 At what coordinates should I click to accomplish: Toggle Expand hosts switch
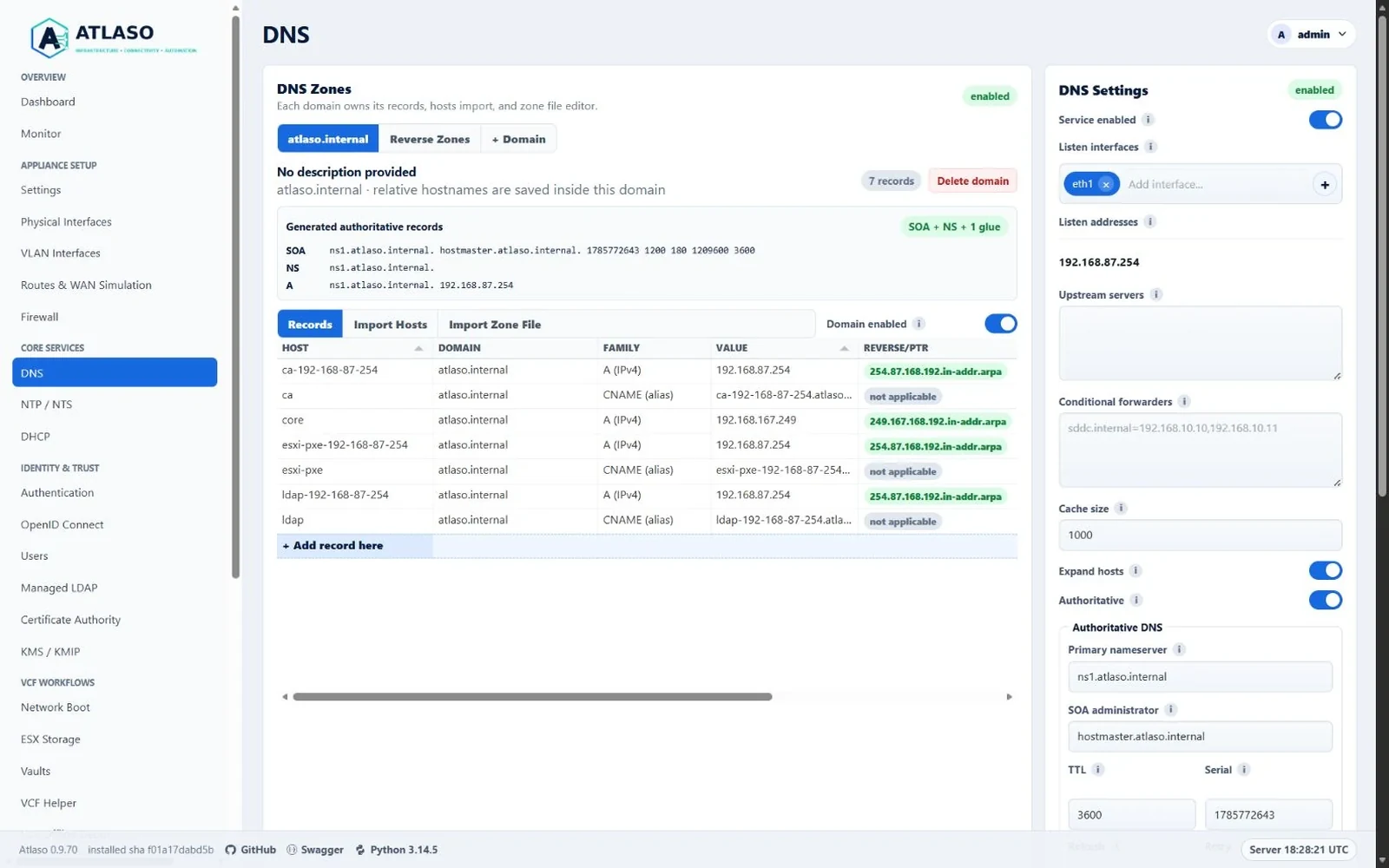(x=1325, y=570)
